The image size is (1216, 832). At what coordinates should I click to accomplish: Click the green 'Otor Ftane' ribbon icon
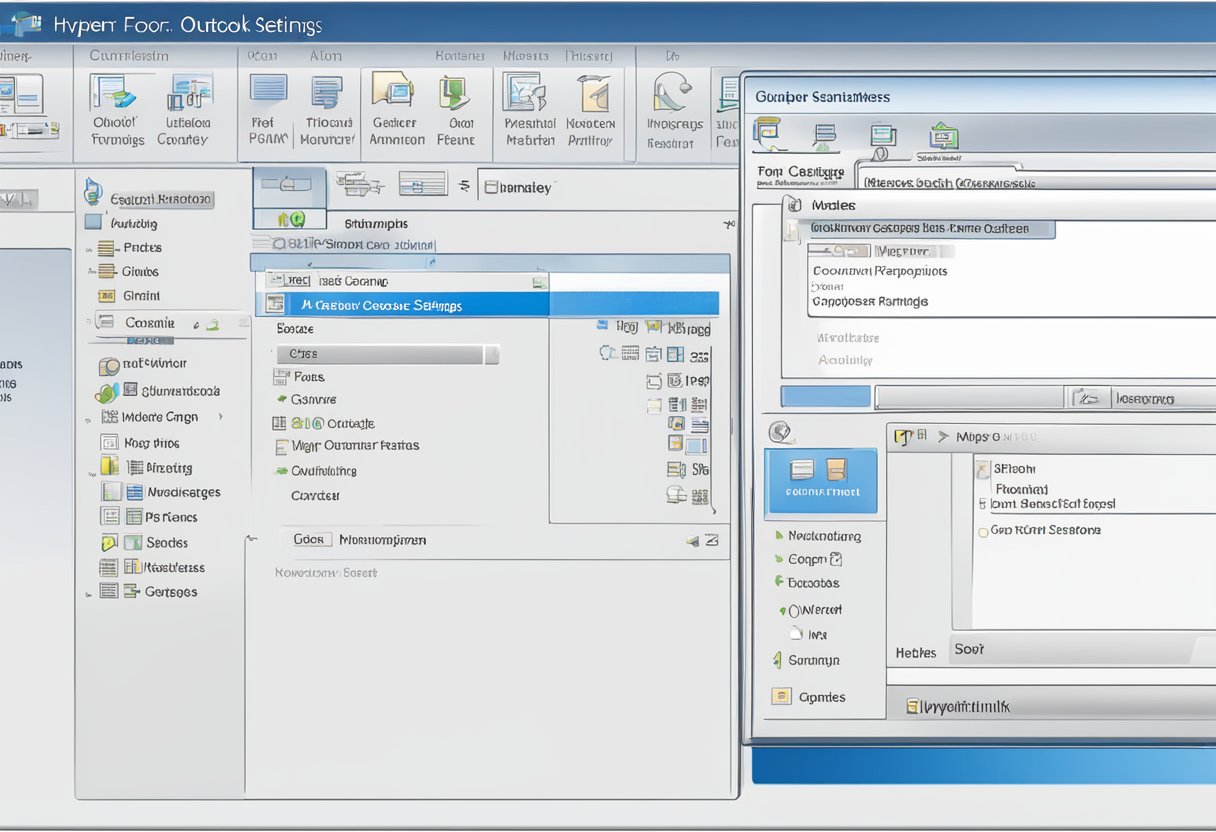click(x=455, y=93)
